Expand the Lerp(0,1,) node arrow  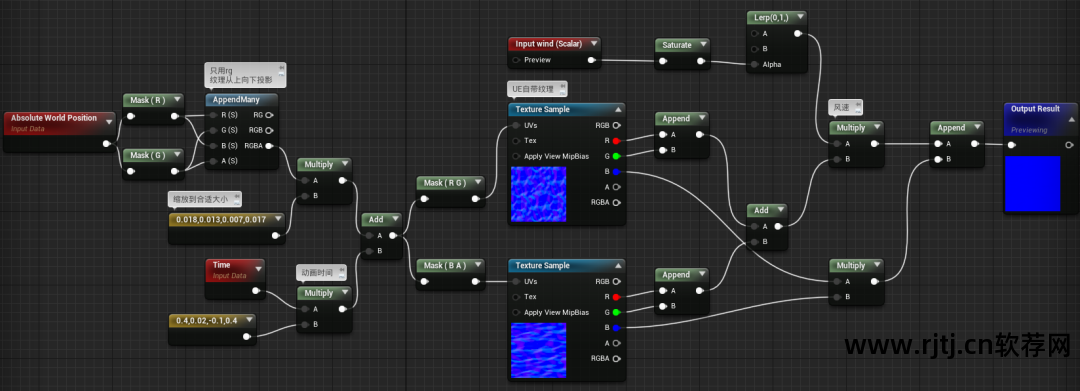799,17
